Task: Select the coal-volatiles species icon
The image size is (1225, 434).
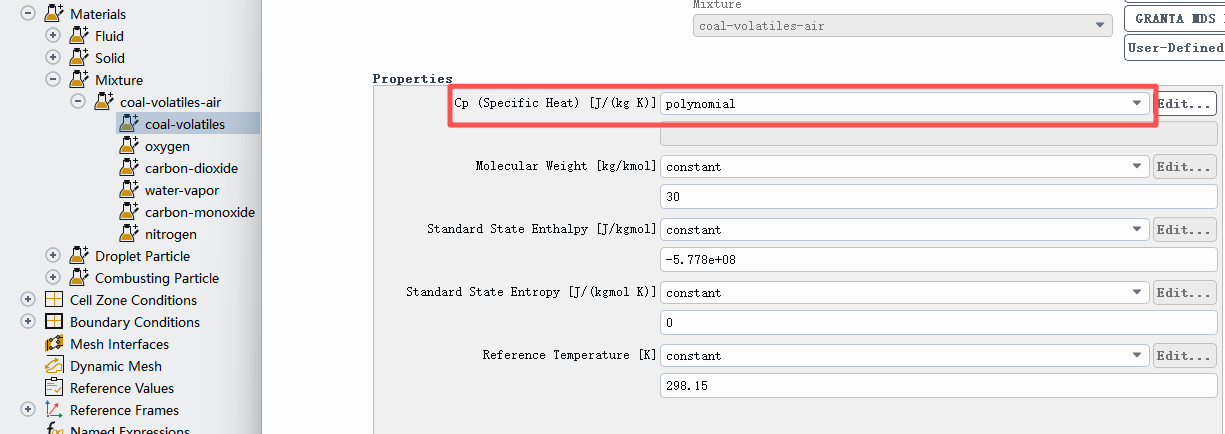Action: 128,123
